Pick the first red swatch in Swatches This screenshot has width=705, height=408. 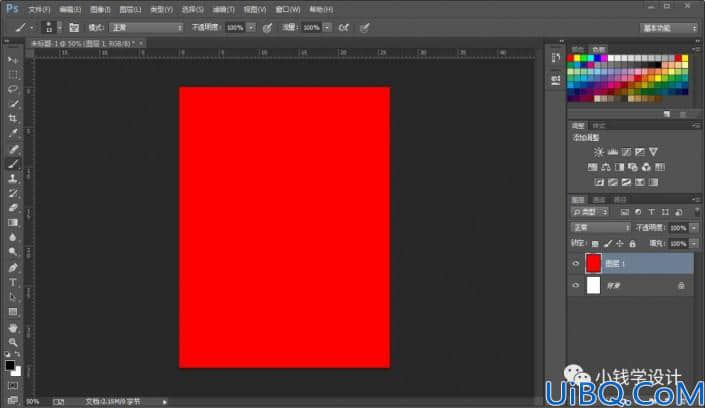pos(571,58)
